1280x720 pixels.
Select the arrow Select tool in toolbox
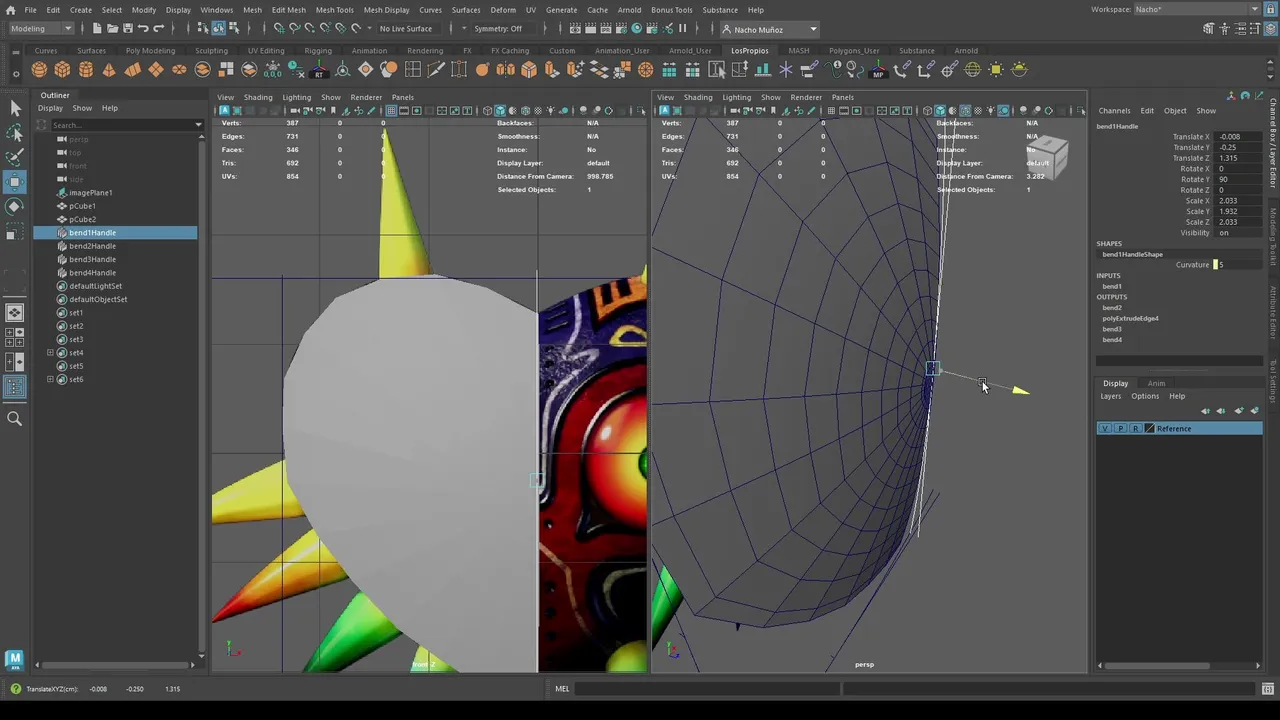click(15, 108)
